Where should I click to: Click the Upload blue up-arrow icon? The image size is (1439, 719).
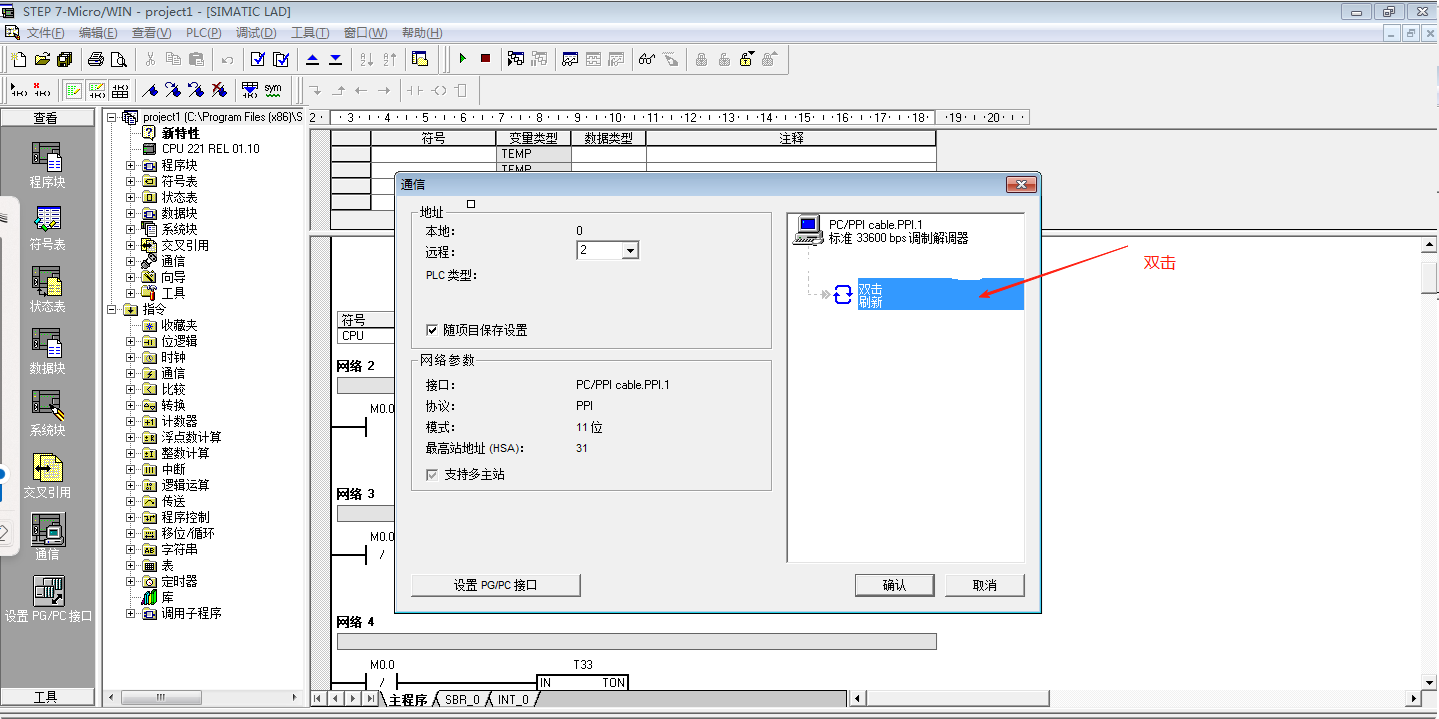tap(312, 59)
